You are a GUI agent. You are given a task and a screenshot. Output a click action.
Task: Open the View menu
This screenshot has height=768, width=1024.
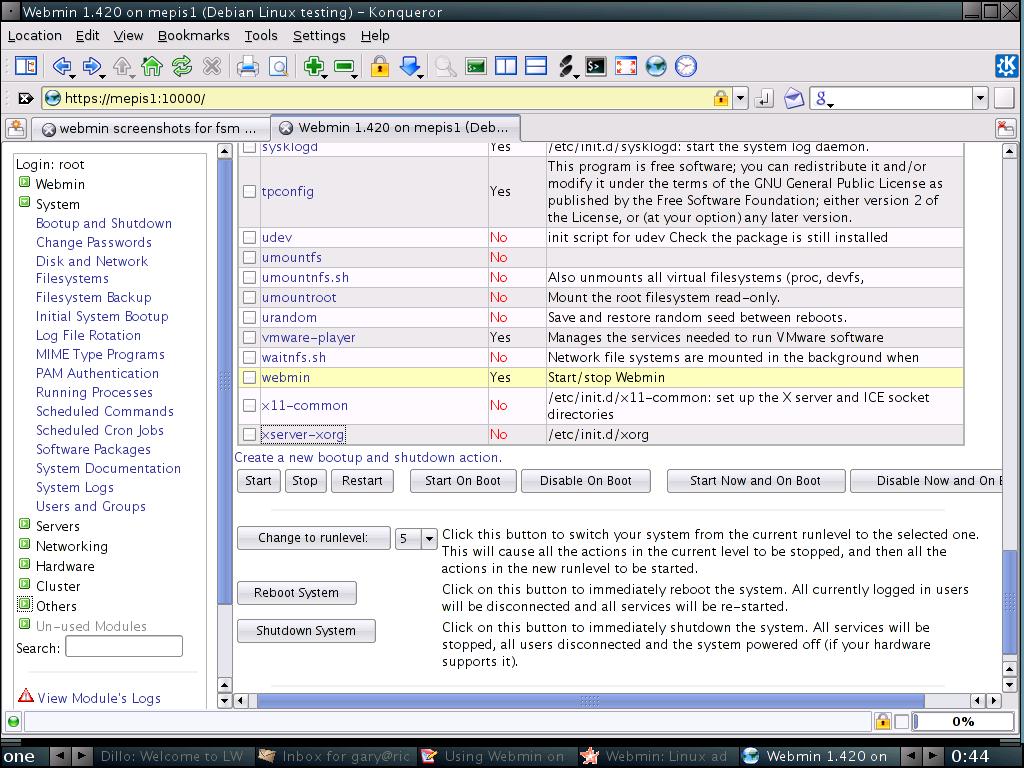point(128,36)
